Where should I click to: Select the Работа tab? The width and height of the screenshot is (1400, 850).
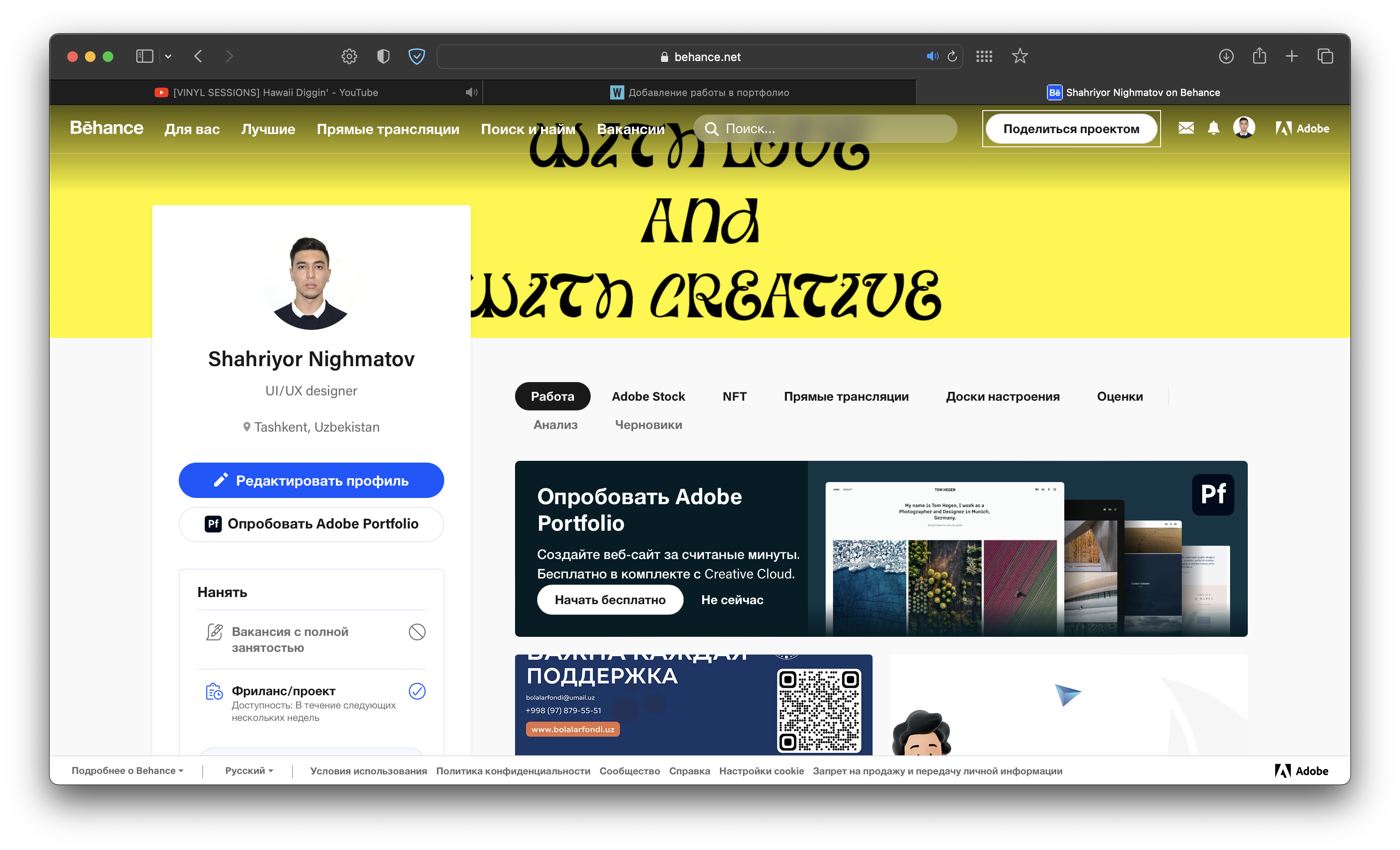[552, 396]
